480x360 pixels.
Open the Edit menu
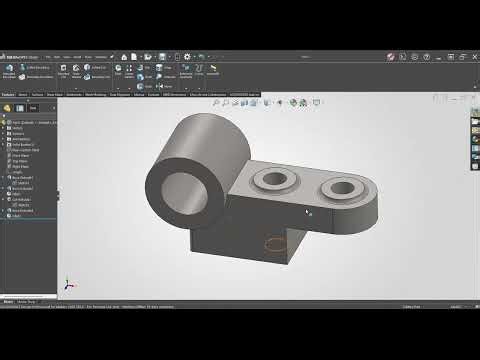[57, 57]
